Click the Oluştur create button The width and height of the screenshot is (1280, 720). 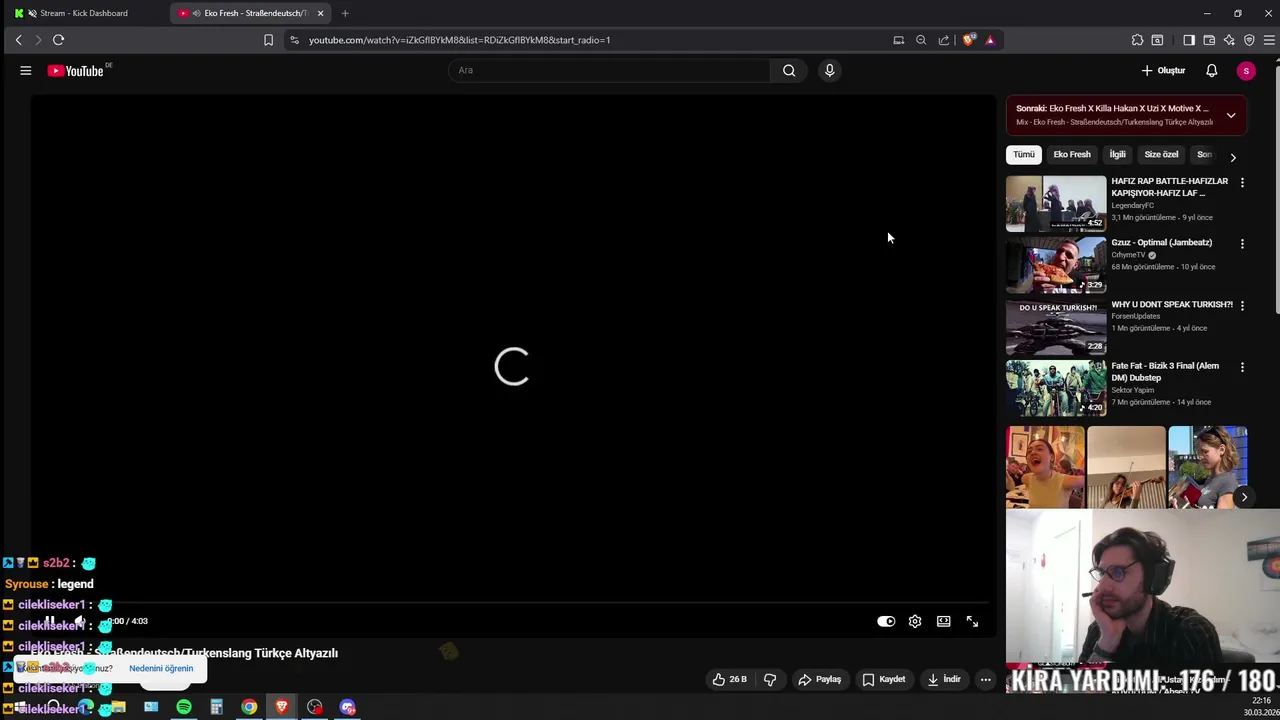pos(1163,70)
